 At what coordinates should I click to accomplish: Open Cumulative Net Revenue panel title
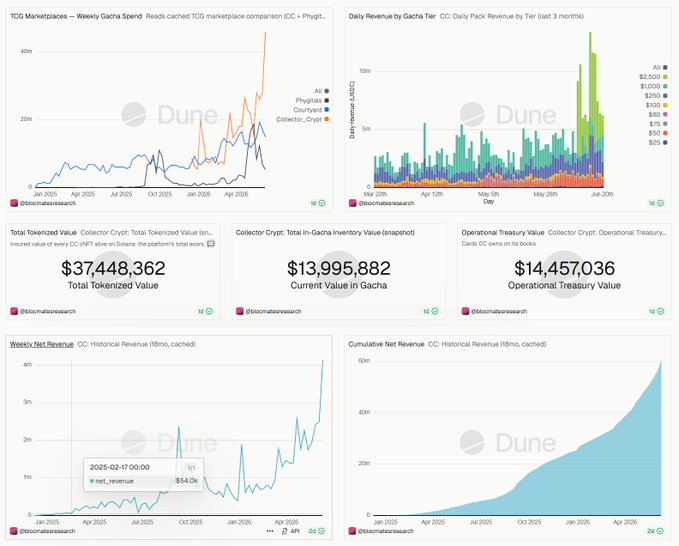tap(386, 344)
